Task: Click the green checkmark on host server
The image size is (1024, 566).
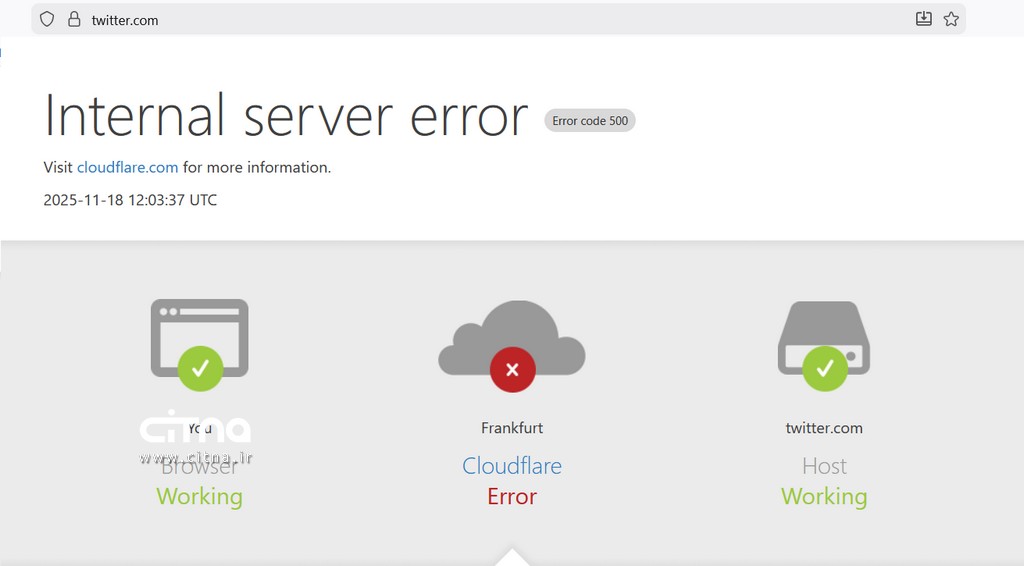Action: 824,368
